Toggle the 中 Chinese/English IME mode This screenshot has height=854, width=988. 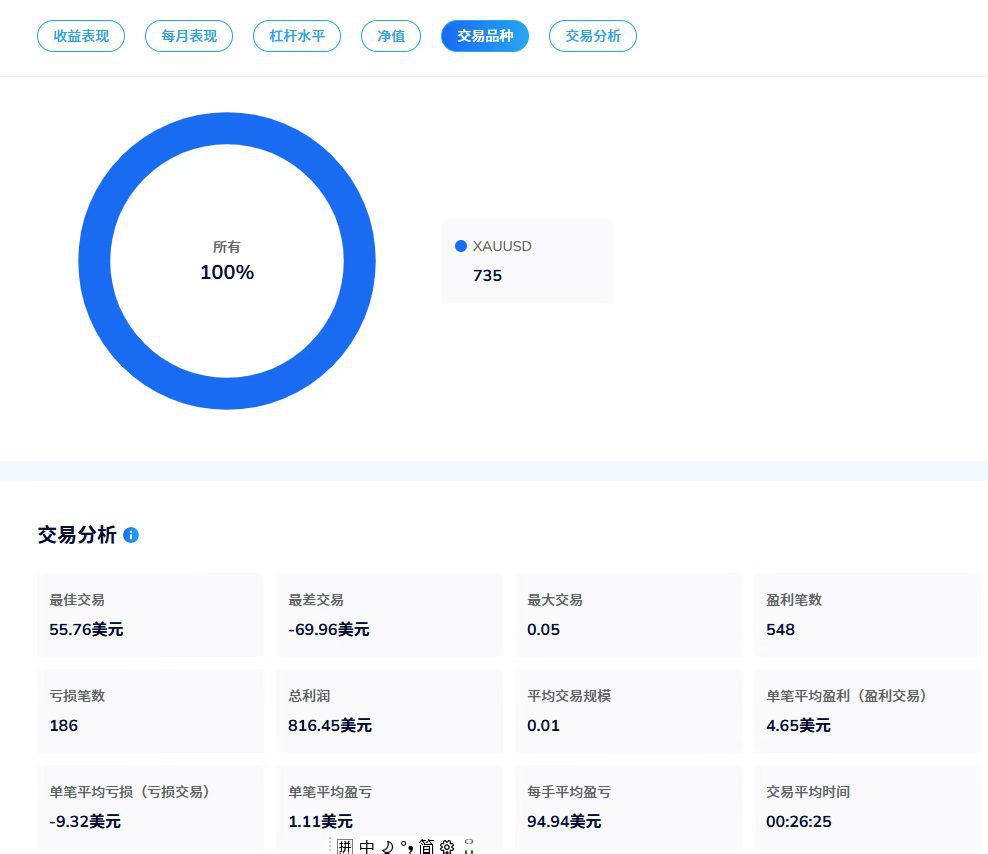coord(367,846)
